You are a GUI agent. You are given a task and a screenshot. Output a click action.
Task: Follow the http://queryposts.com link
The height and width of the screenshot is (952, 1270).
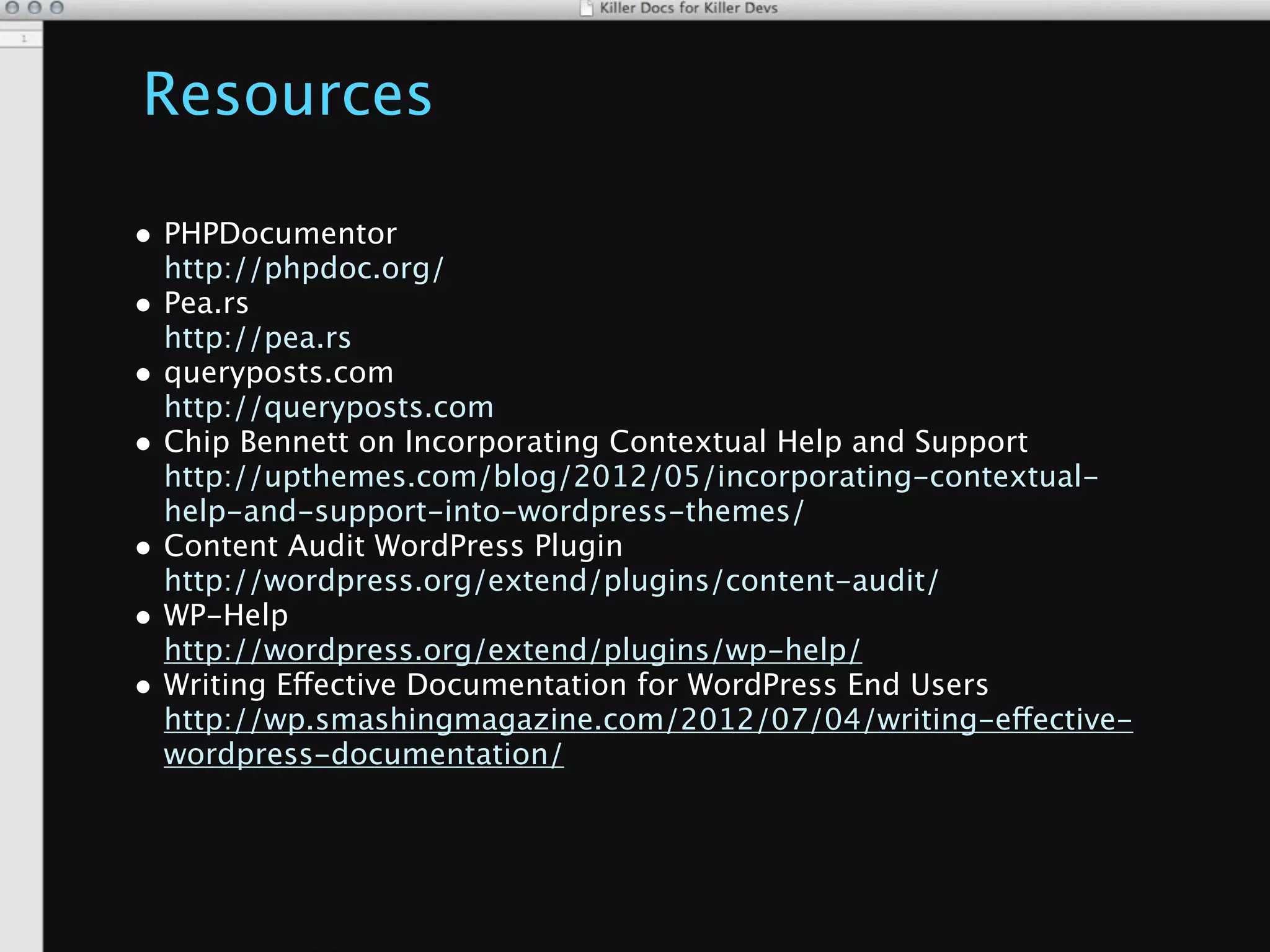329,407
